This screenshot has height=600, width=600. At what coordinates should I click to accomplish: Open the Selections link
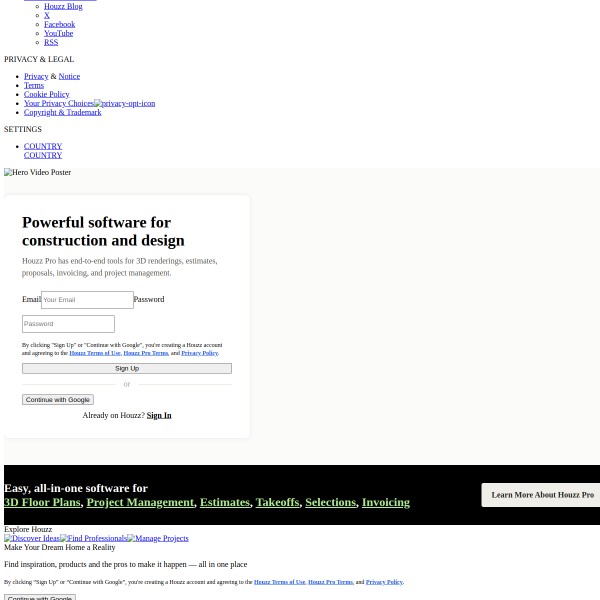click(x=331, y=502)
